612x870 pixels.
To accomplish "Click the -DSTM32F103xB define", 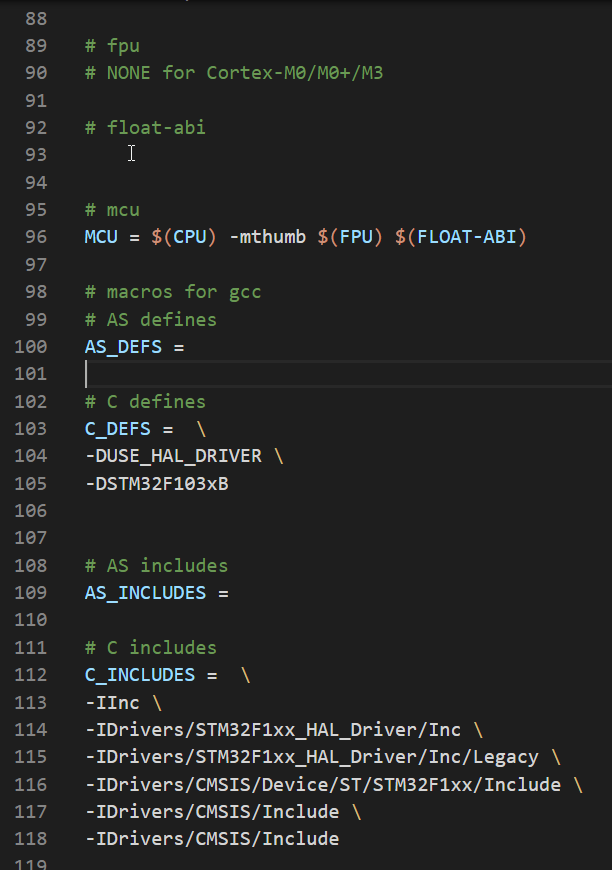I will pyautogui.click(x=156, y=484).
